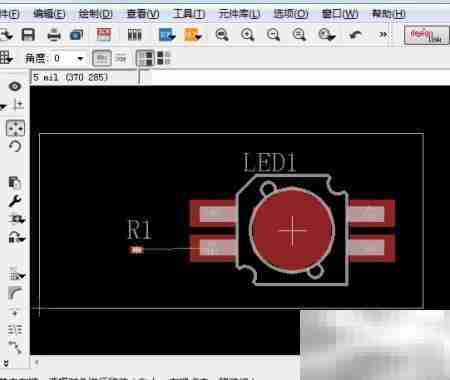Open the 编辑(E) menu
The width and height of the screenshot is (450, 380).
[x=49, y=14]
